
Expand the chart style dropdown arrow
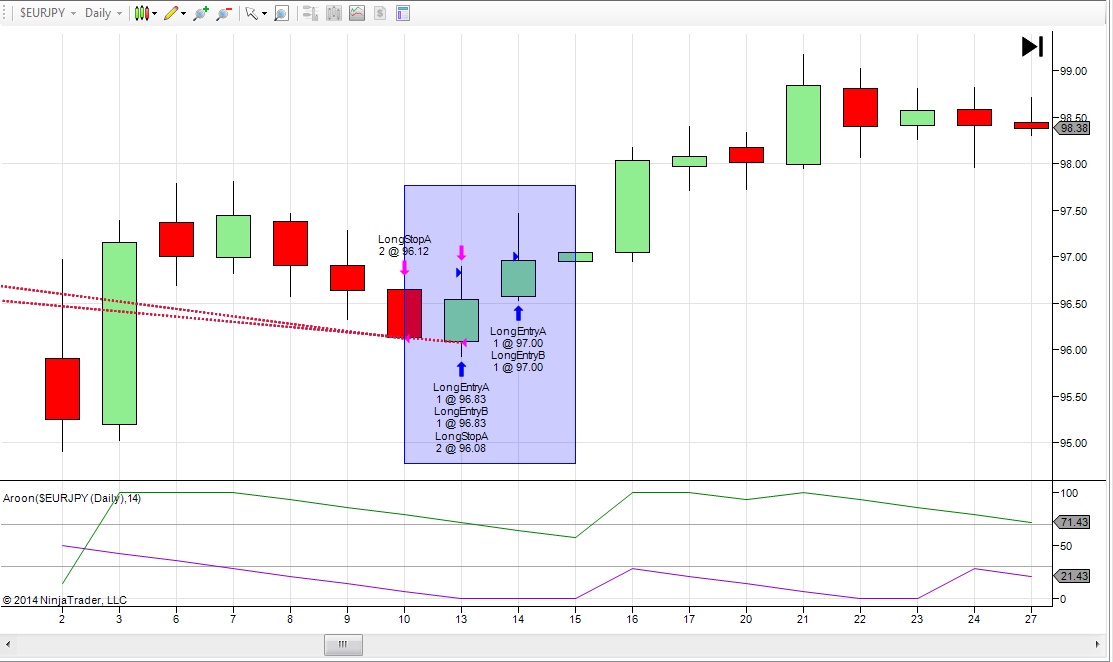click(154, 13)
